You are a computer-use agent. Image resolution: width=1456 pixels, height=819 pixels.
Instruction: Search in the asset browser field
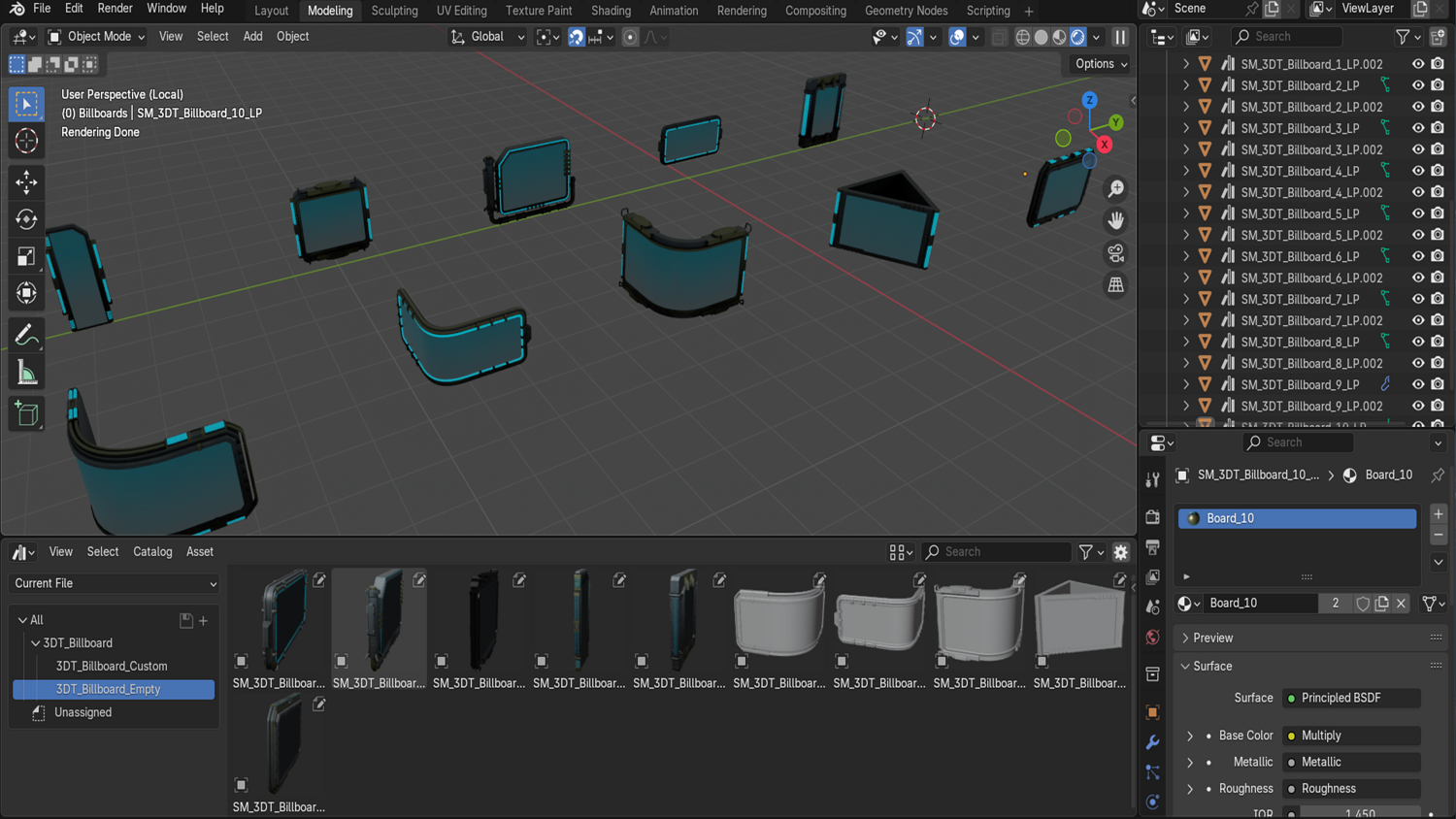coord(996,552)
